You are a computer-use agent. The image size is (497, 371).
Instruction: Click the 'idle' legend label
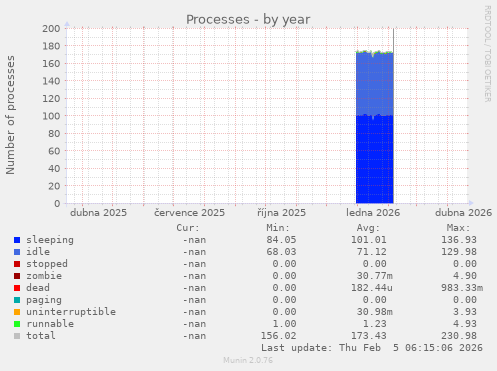[38, 252]
